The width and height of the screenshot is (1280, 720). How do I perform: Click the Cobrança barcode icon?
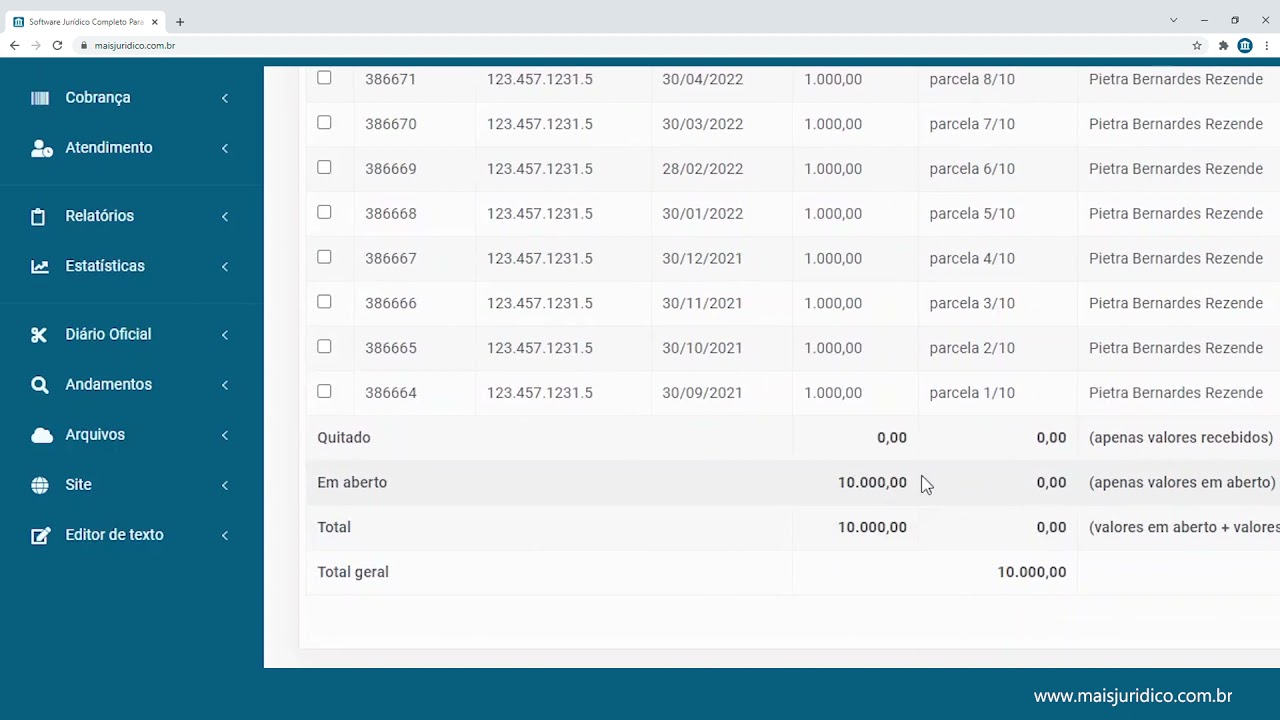(40, 98)
